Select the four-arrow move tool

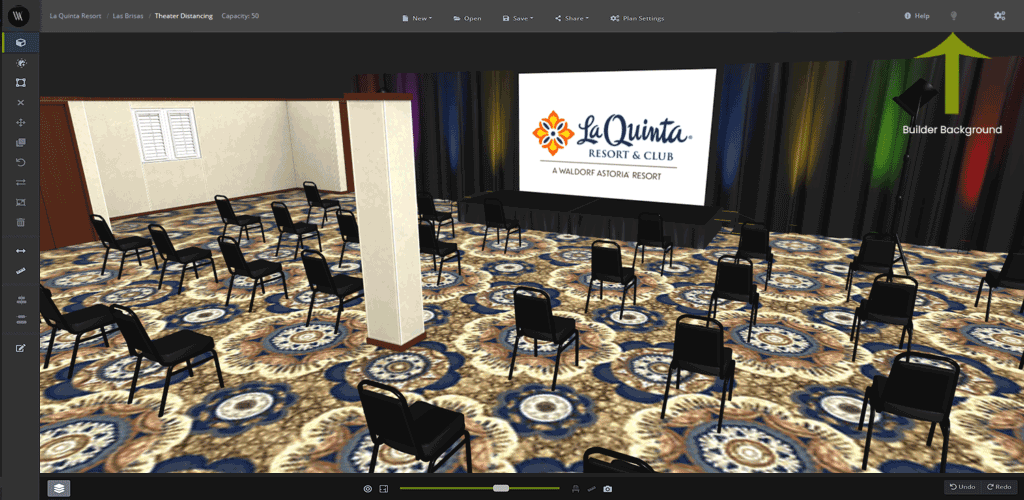(21, 123)
